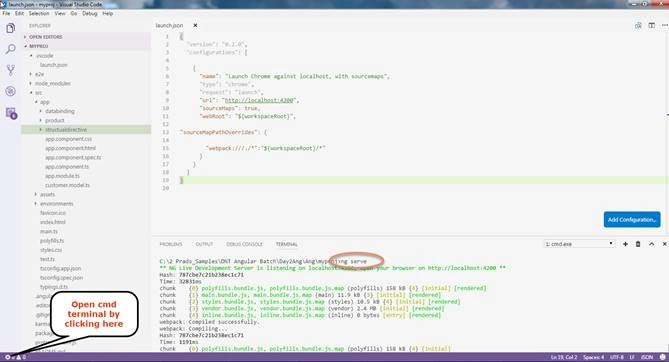This screenshot has height=362, width=669.
Task: Change indentation via Spaces: 4 status item
Action: pyautogui.click(x=593, y=357)
